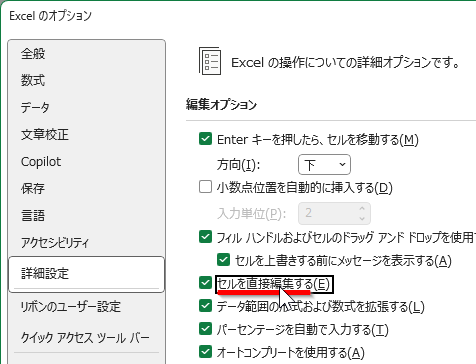The height and width of the screenshot is (364, 476).
Task: Uncheck セルを直接編集する checkbox
Action: tap(205, 283)
